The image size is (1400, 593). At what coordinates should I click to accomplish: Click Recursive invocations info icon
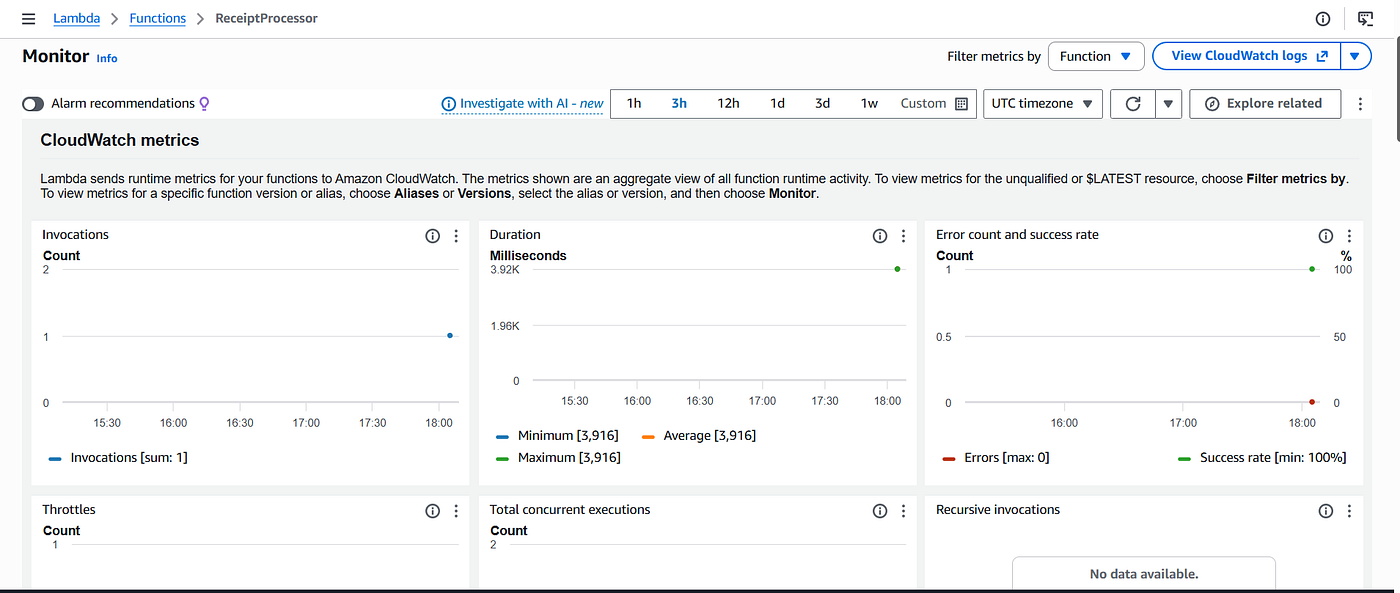1325,511
